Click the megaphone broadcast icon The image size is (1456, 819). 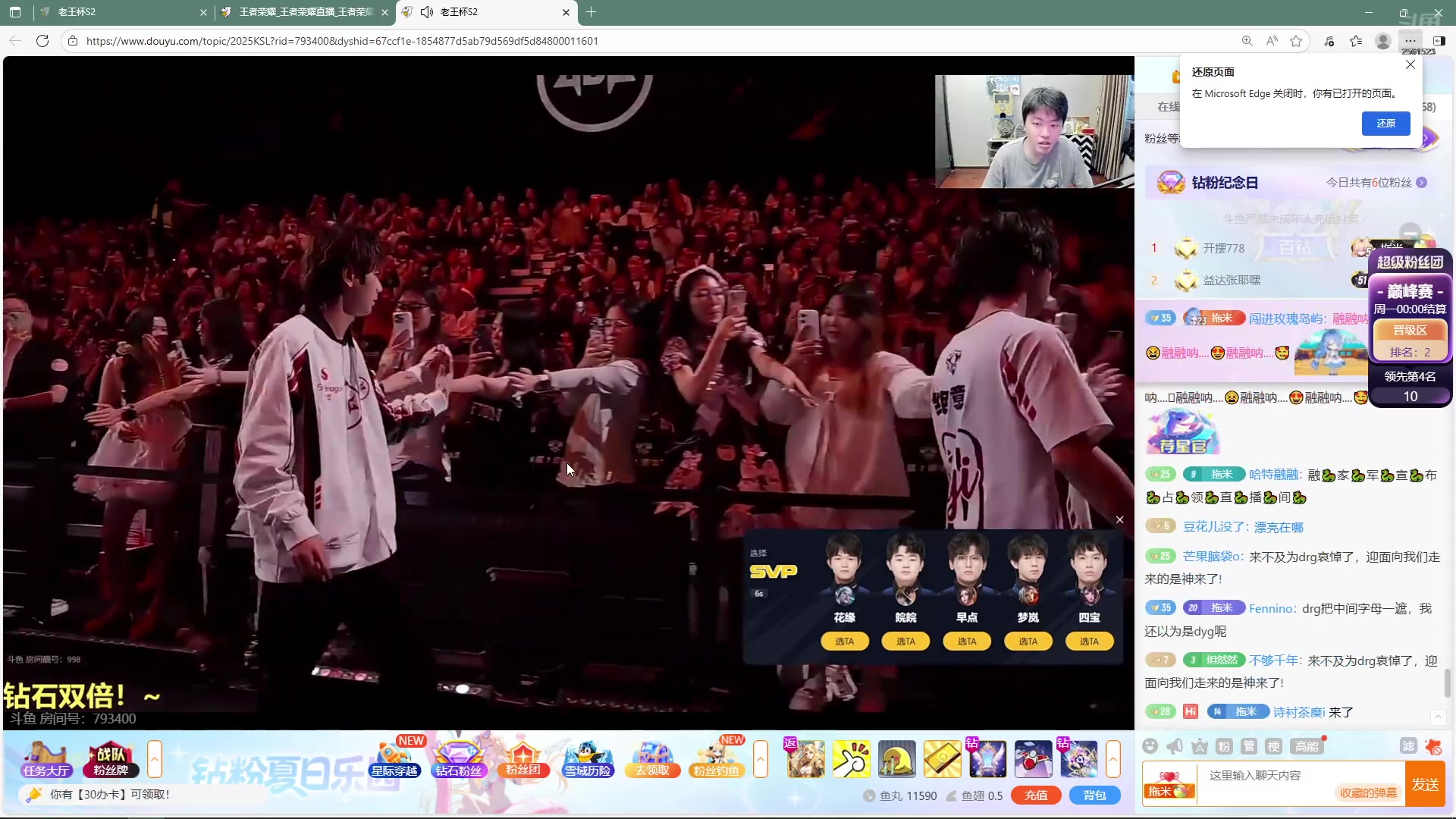point(1175,746)
